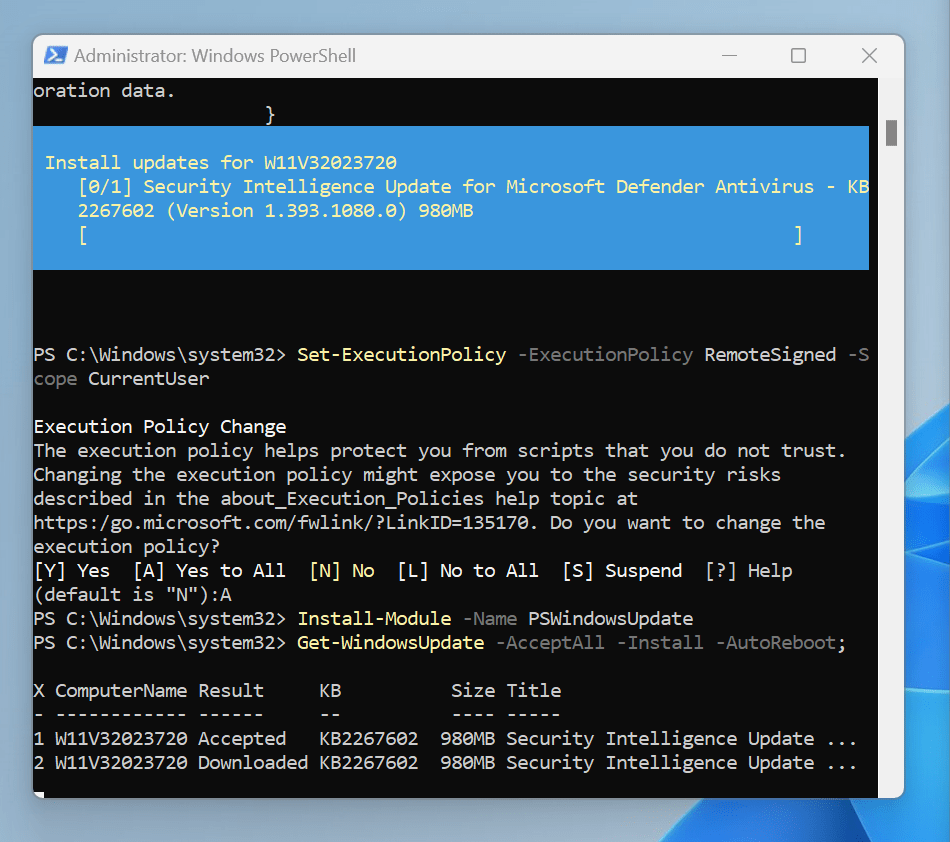The width and height of the screenshot is (950, 842).
Task: Click the 'Size' column header
Action: [x=473, y=691]
